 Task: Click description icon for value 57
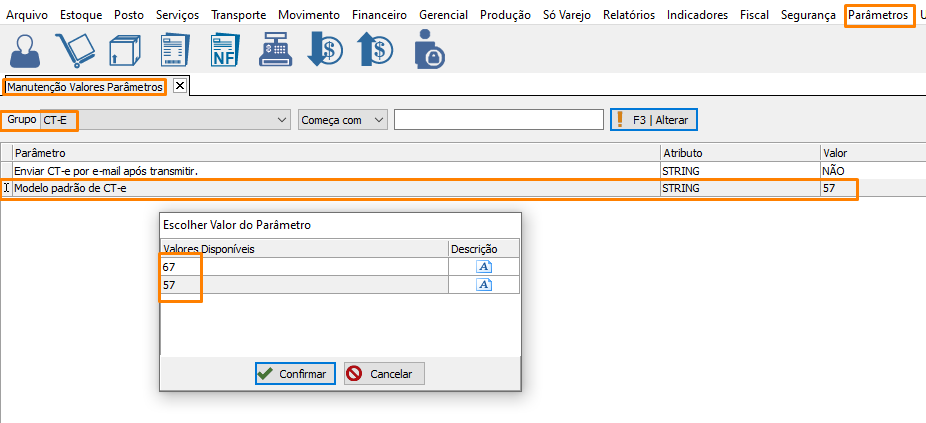point(484,285)
